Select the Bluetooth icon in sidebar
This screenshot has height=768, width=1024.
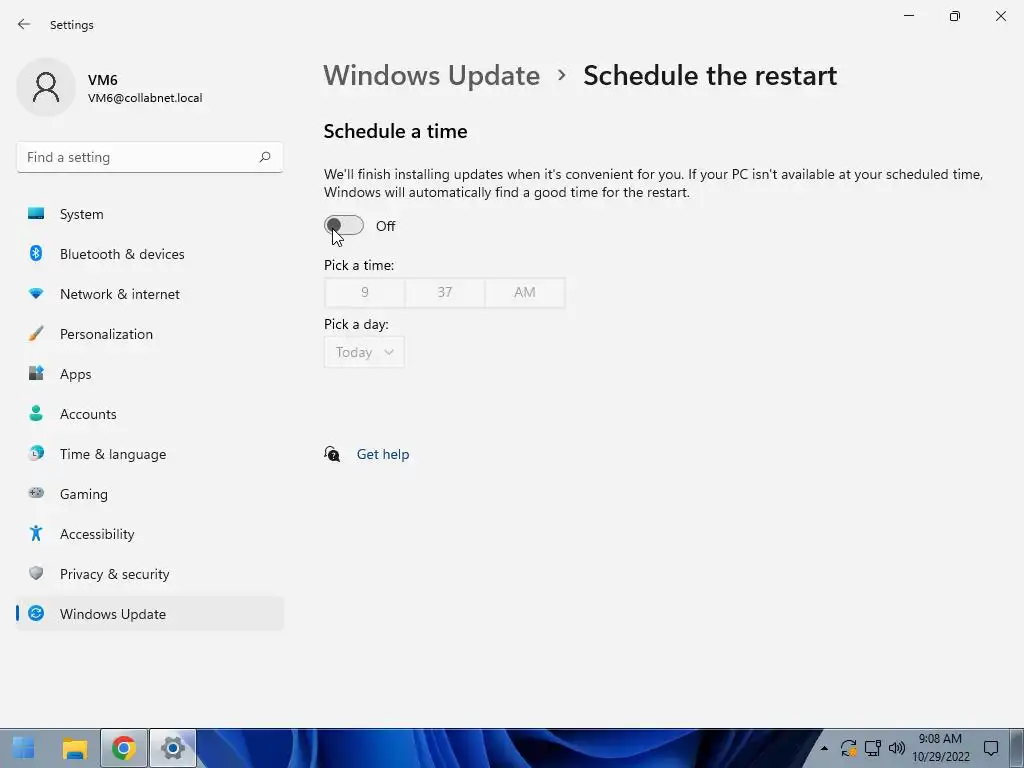[36, 253]
